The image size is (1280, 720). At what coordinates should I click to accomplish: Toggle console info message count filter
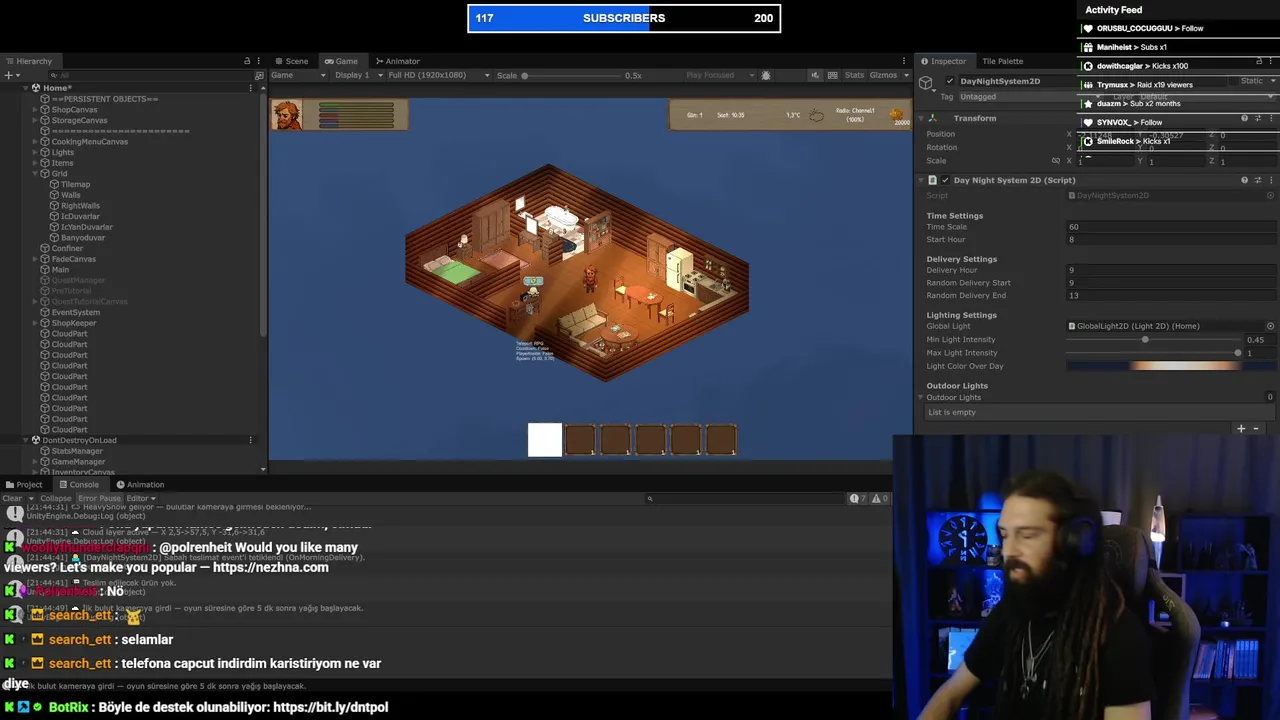point(857,498)
